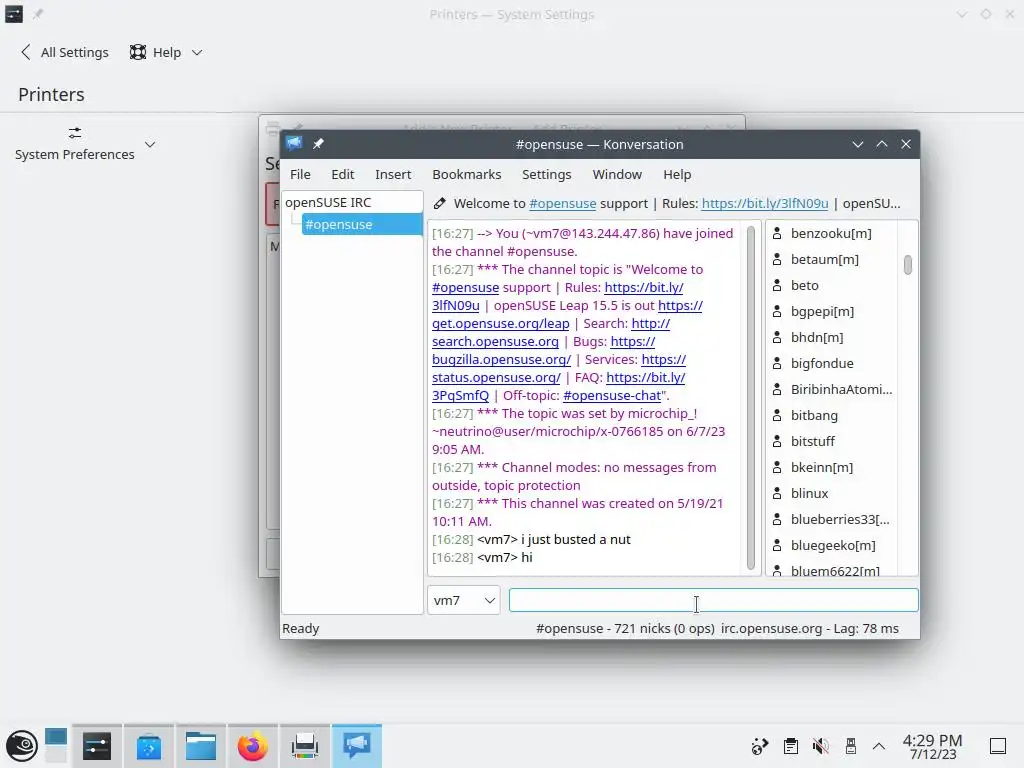Expand the System Preferences chevron arrow
The height and width of the screenshot is (768, 1024).
click(150, 144)
